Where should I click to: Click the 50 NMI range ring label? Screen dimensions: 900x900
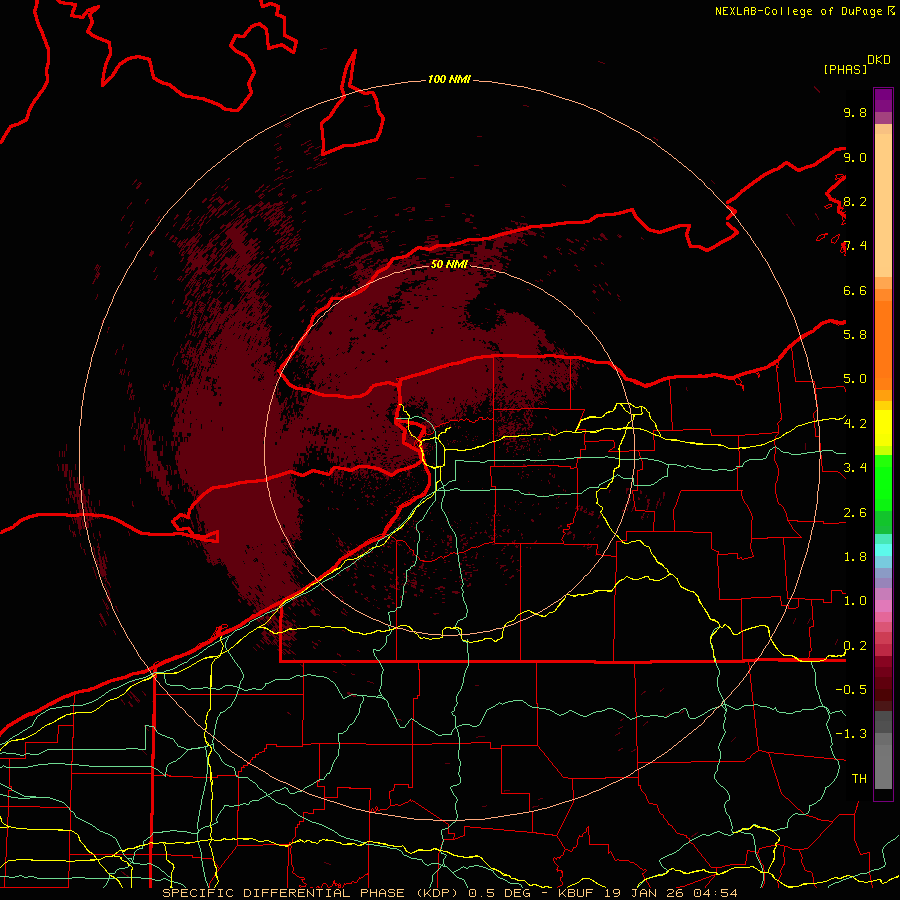point(449,264)
